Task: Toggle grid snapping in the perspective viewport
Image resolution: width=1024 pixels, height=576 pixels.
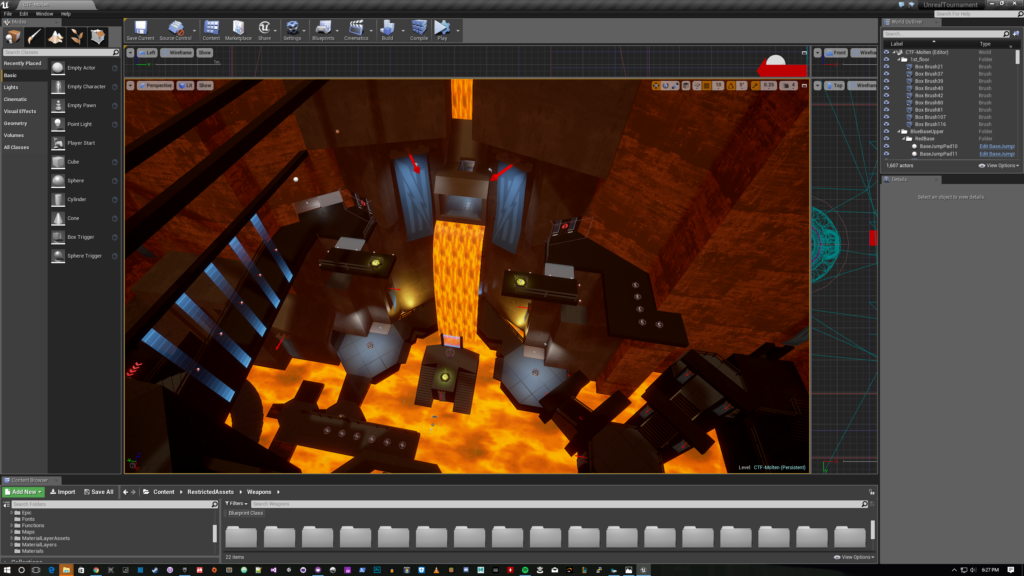Action: coord(707,86)
